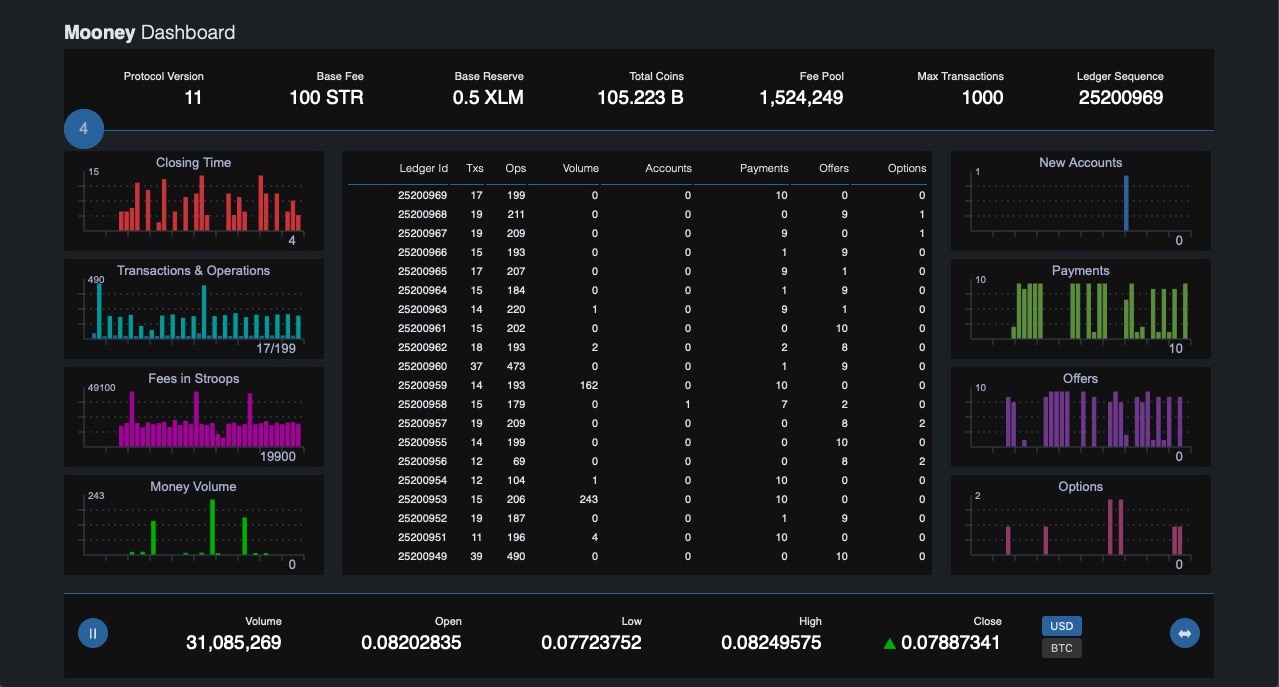Click the Options column header in table
Viewport: 1279px width, 687px height.
907,168
